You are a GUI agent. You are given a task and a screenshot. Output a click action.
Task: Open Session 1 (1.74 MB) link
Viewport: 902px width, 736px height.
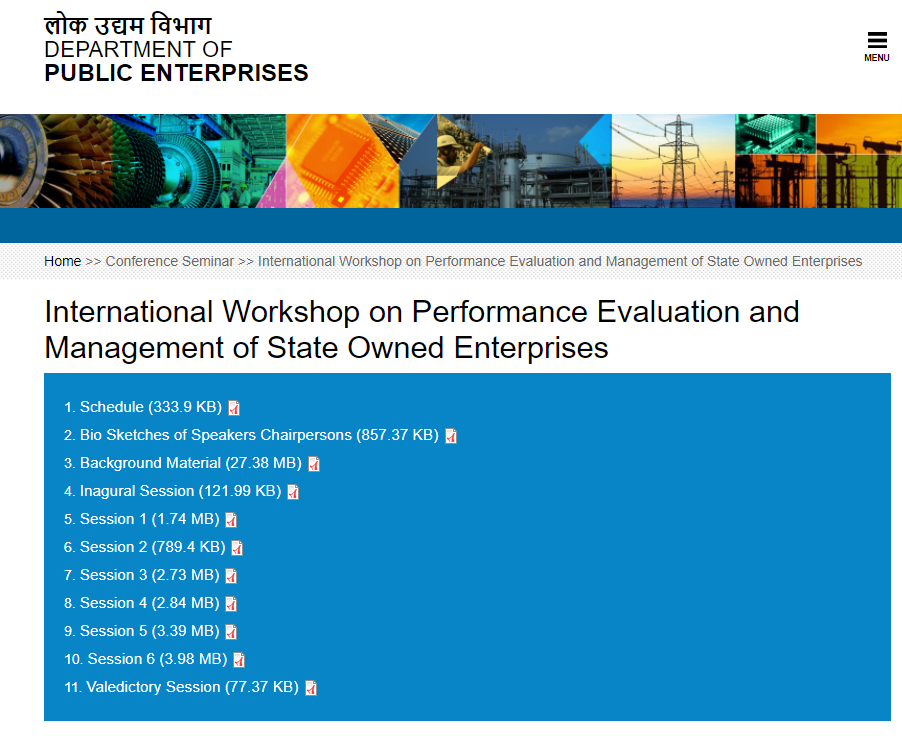[150, 519]
